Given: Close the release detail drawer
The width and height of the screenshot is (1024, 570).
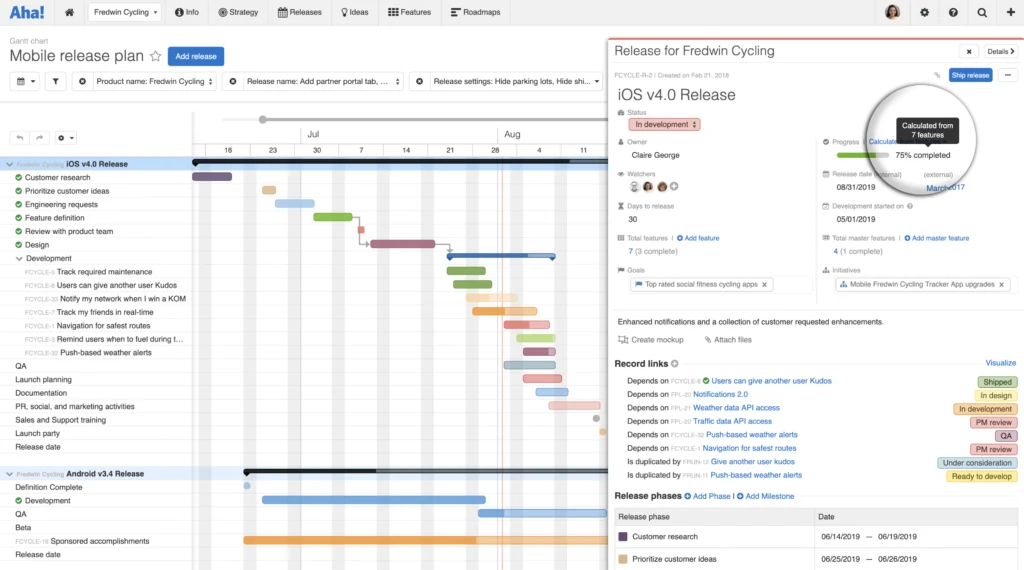Looking at the screenshot, I should pos(968,52).
